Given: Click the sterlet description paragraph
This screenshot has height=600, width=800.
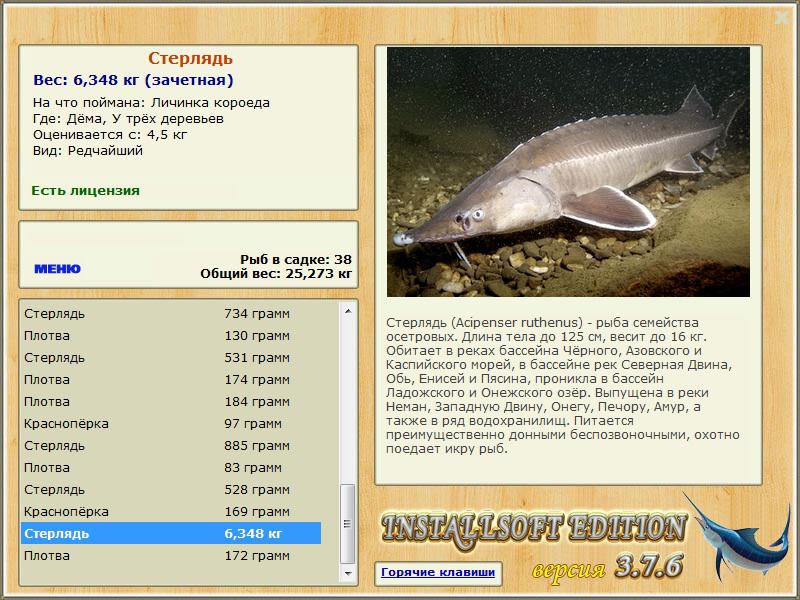Looking at the screenshot, I should point(563,386).
